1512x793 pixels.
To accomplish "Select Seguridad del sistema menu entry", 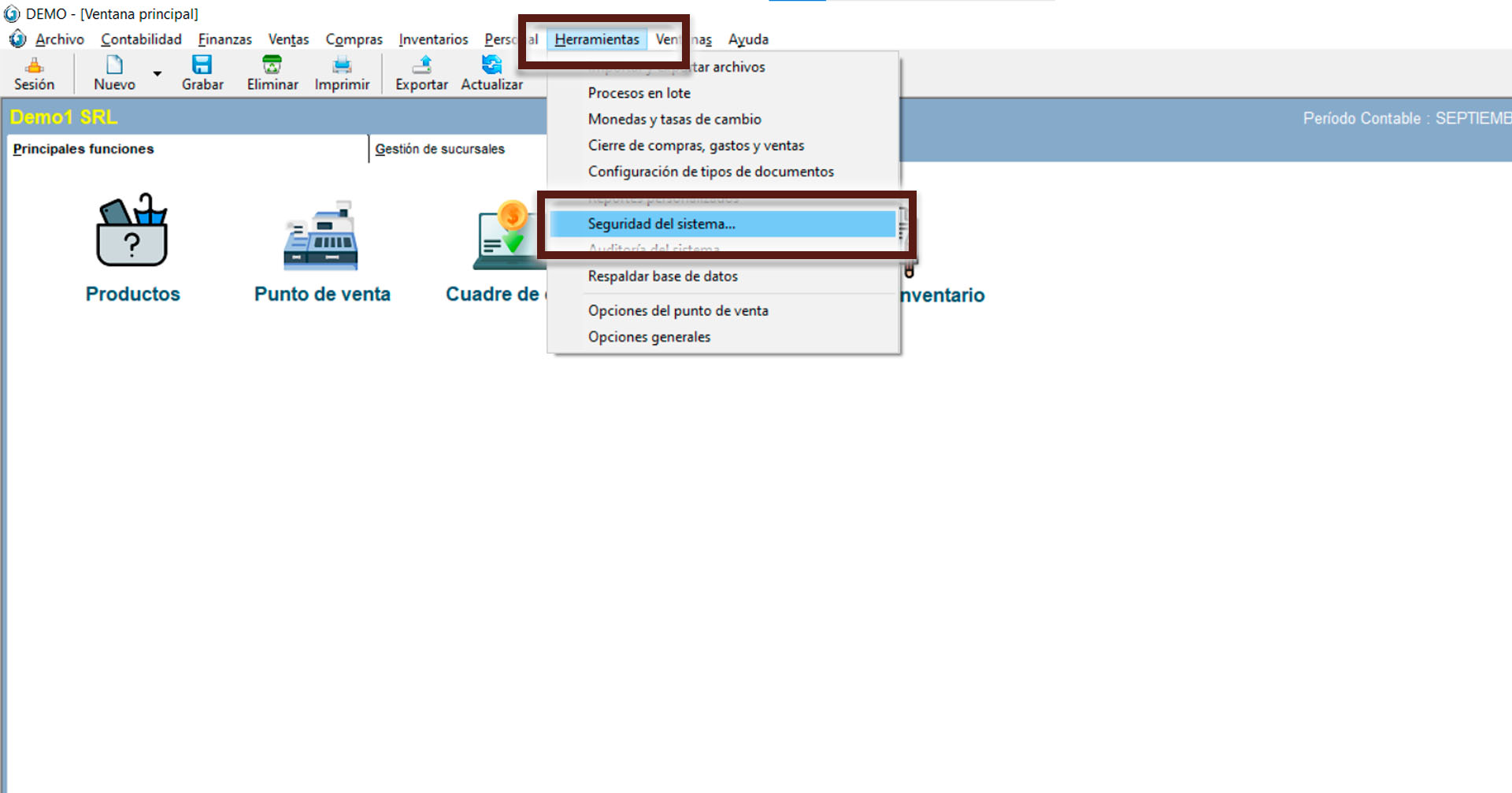I will [661, 224].
